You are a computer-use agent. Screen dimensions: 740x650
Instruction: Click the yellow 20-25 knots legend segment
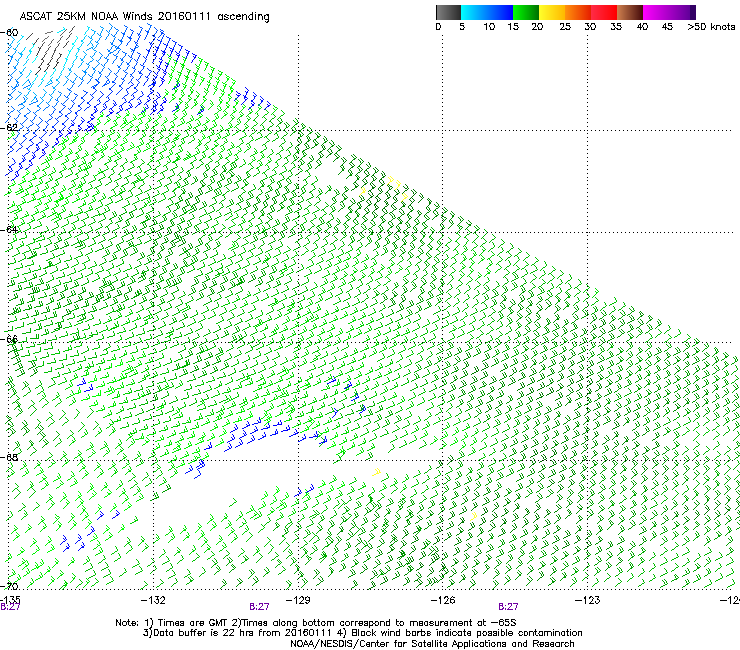tap(552, 12)
